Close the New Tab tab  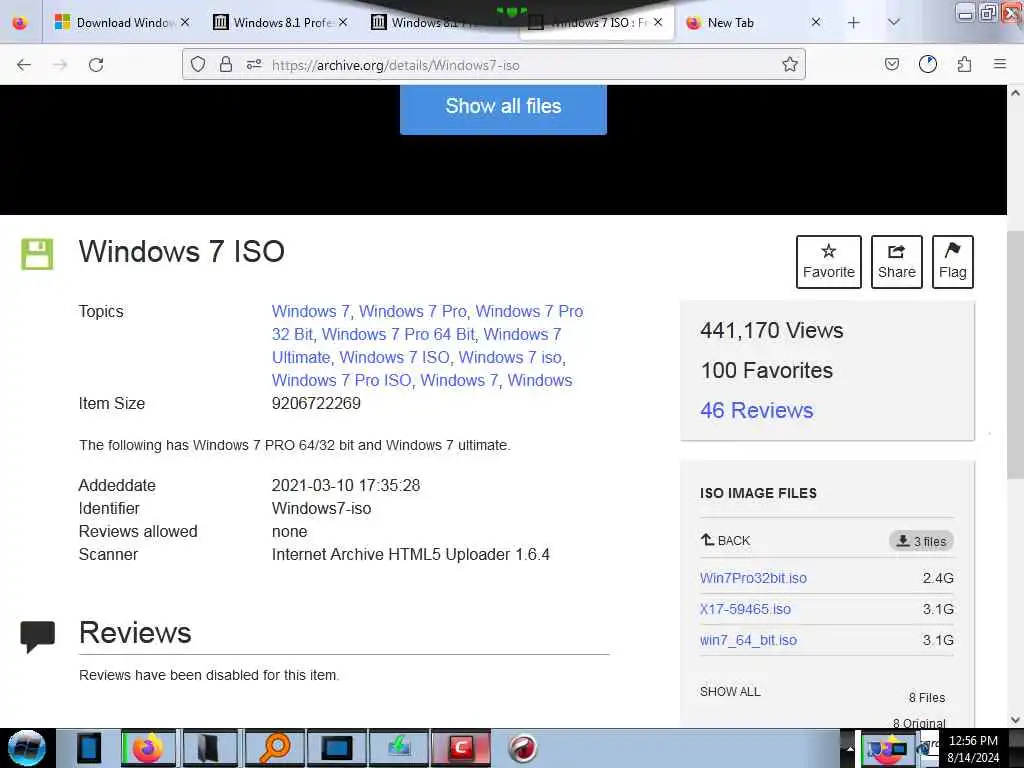click(x=816, y=22)
